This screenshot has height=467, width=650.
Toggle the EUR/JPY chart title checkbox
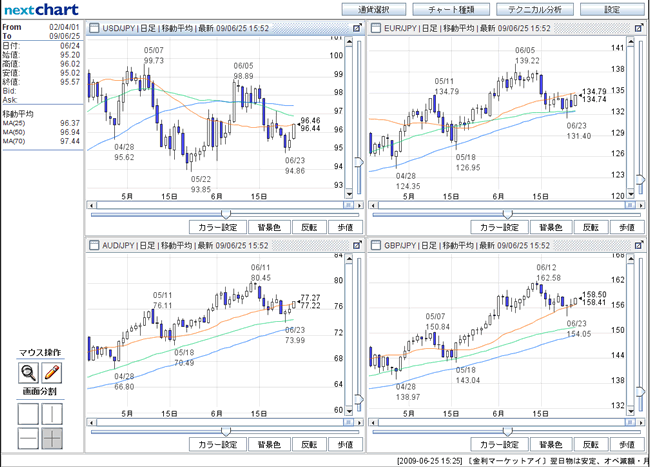pyautogui.click(x=376, y=28)
